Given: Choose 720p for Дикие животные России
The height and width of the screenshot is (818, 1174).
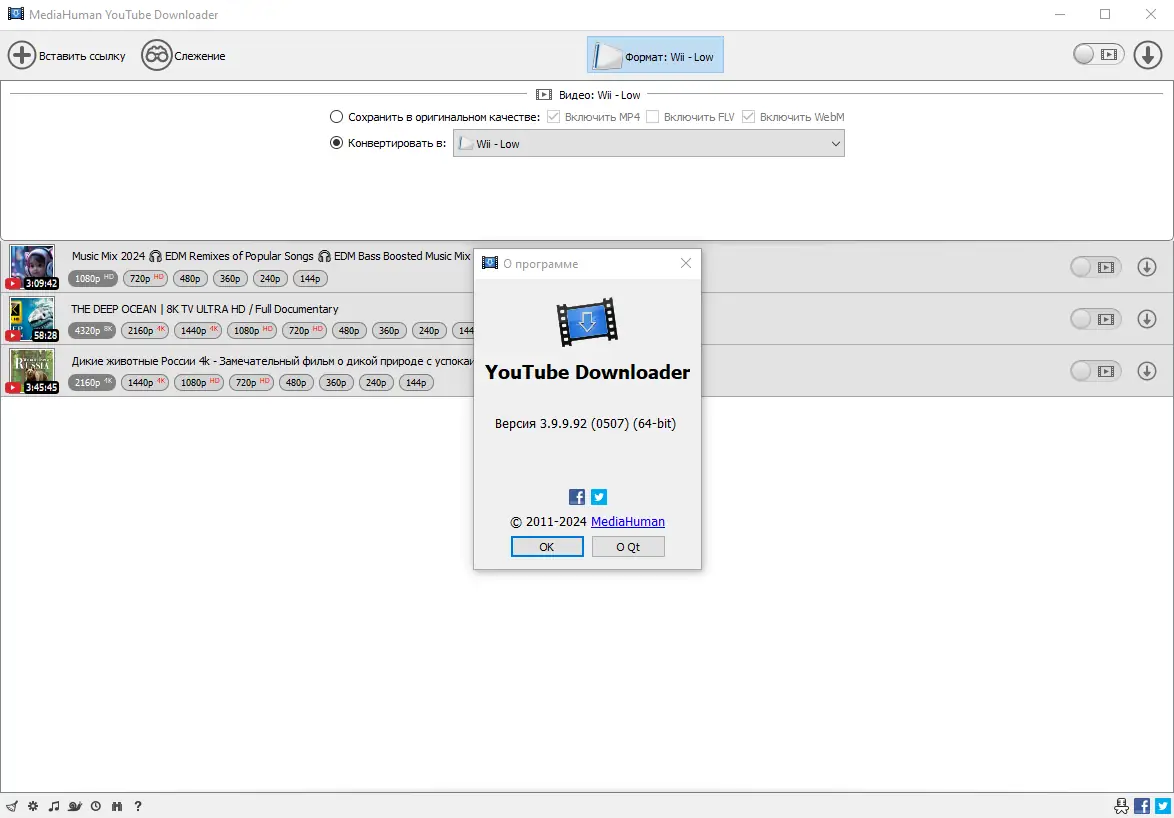Looking at the screenshot, I should pos(251,382).
